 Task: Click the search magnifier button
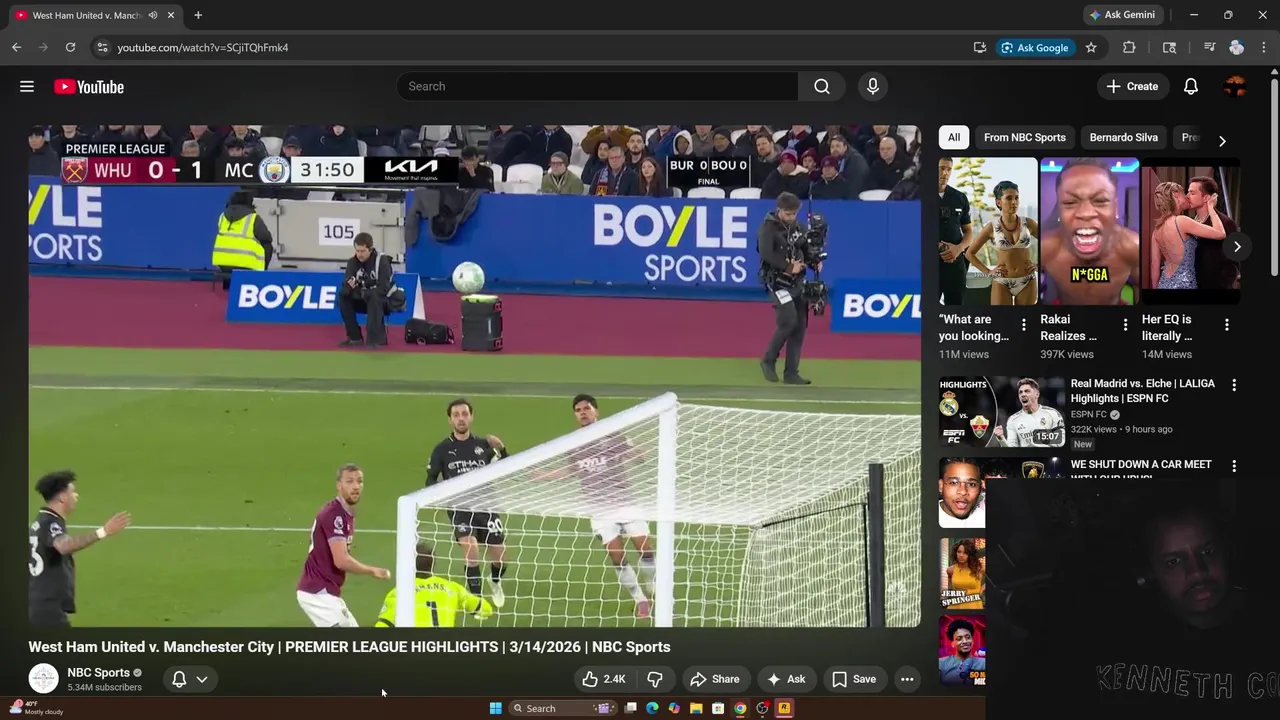[x=822, y=87]
